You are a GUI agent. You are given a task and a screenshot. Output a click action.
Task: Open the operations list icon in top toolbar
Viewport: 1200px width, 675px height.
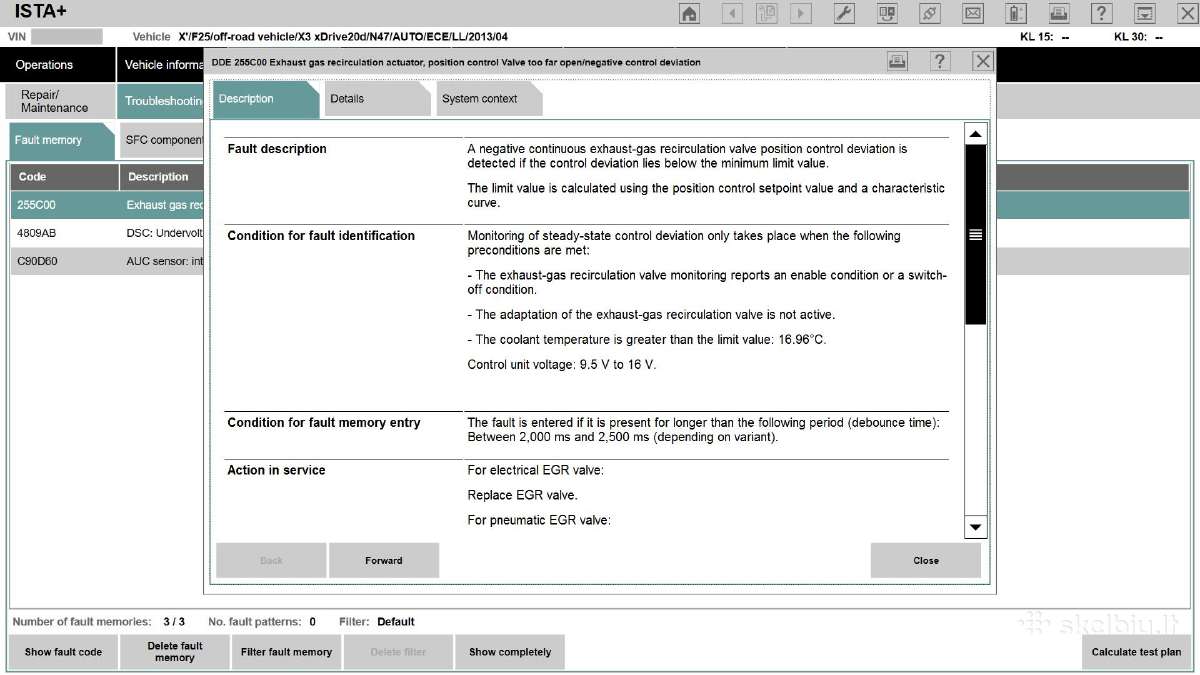(x=767, y=13)
